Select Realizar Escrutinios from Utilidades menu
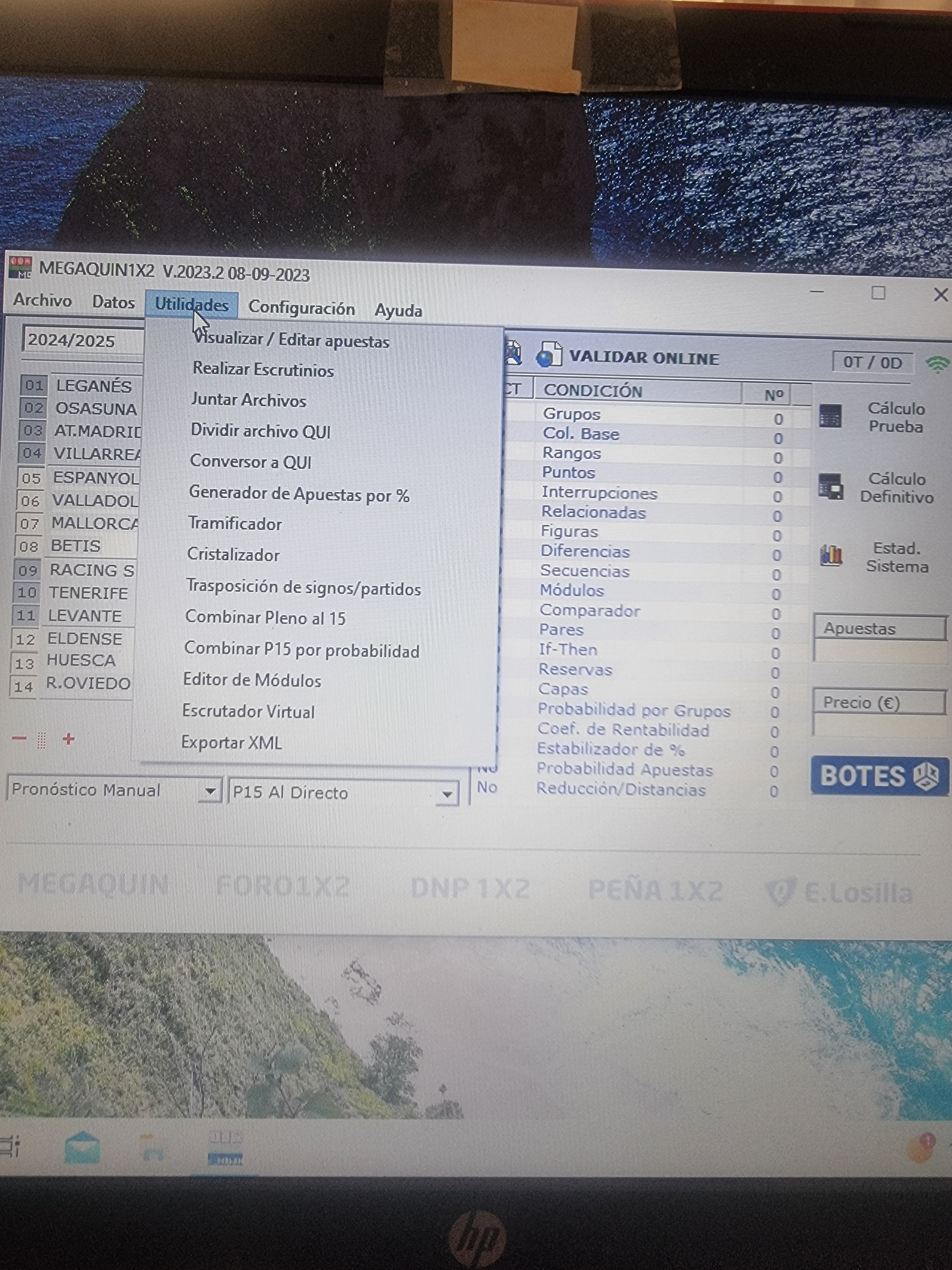The width and height of the screenshot is (952, 1270). (x=263, y=369)
